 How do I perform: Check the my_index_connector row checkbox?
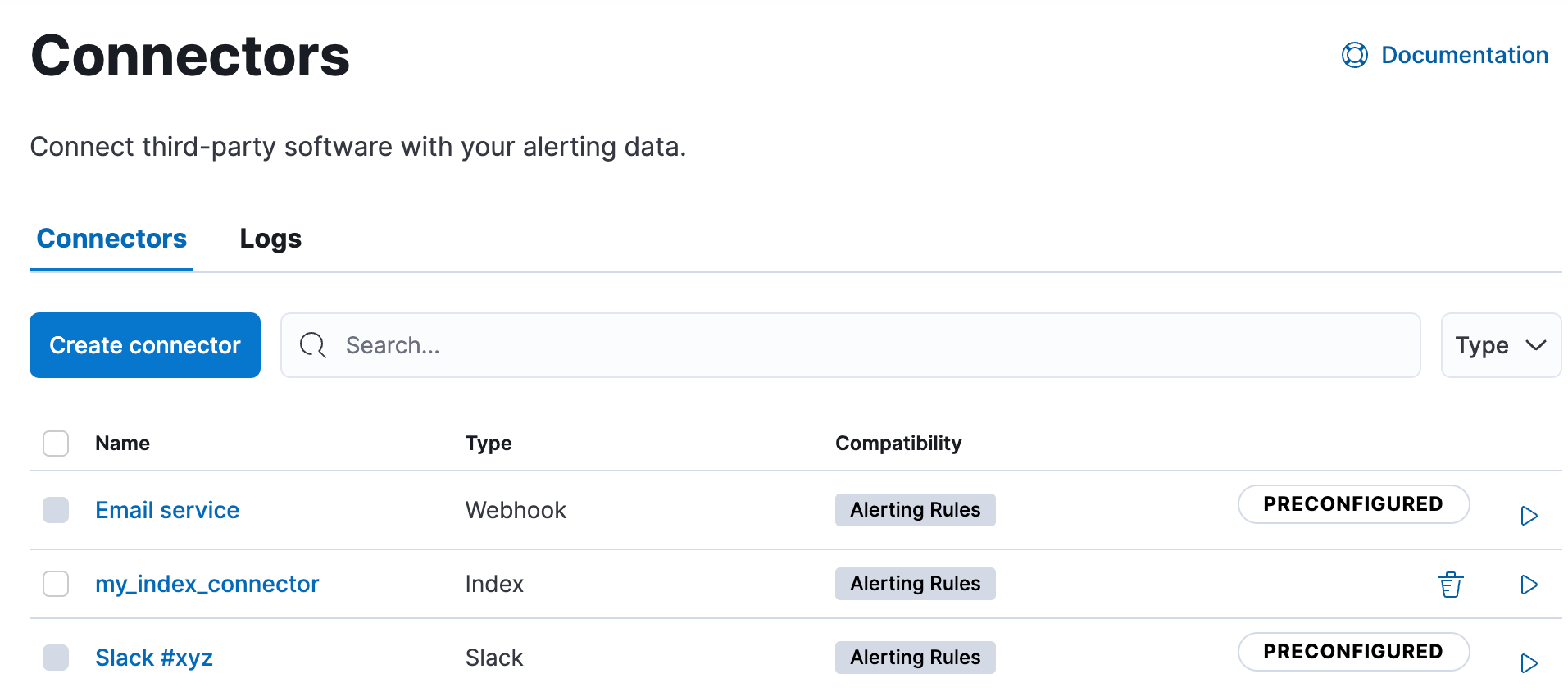click(x=56, y=584)
